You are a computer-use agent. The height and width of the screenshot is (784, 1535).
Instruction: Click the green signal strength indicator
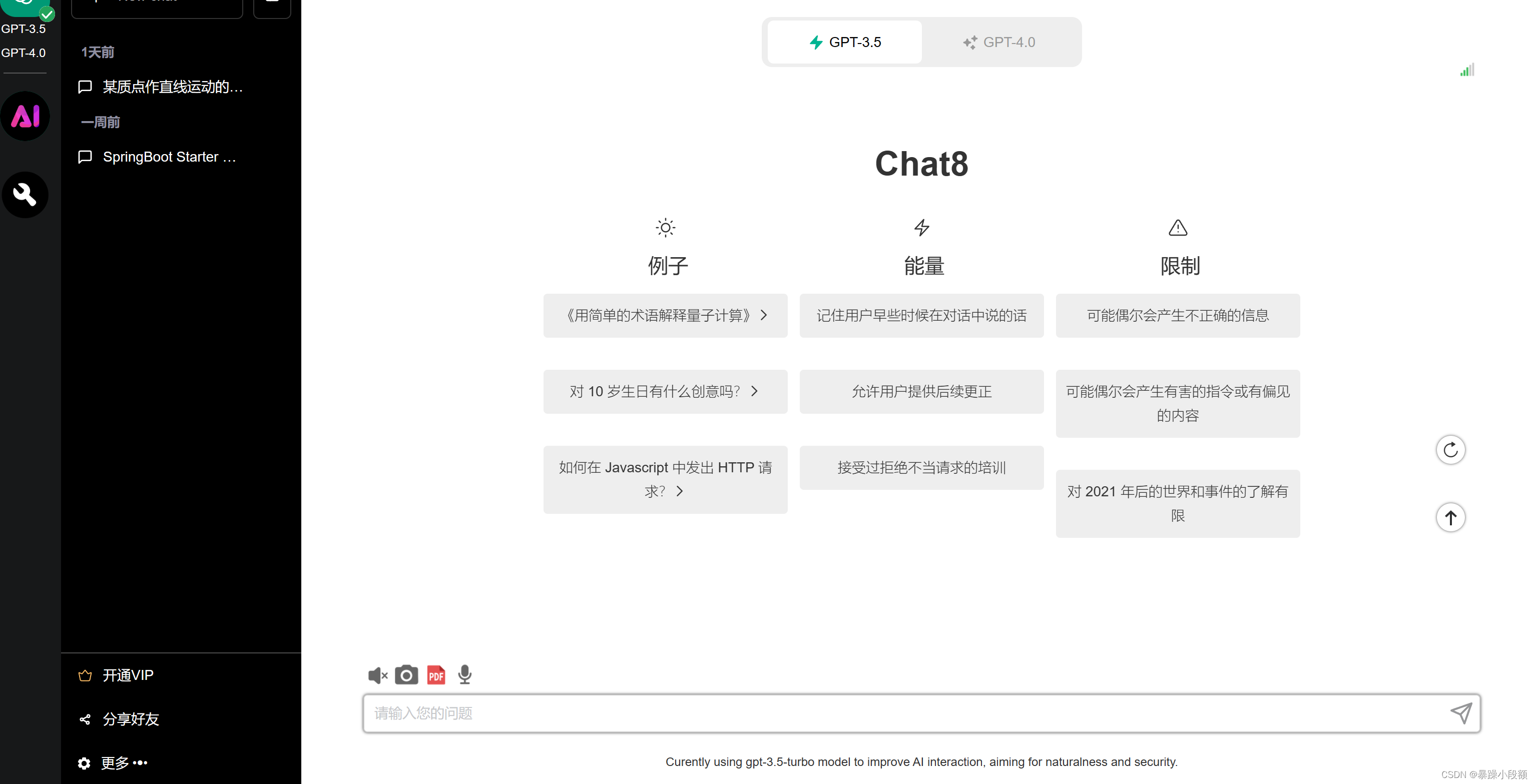pos(1467,70)
